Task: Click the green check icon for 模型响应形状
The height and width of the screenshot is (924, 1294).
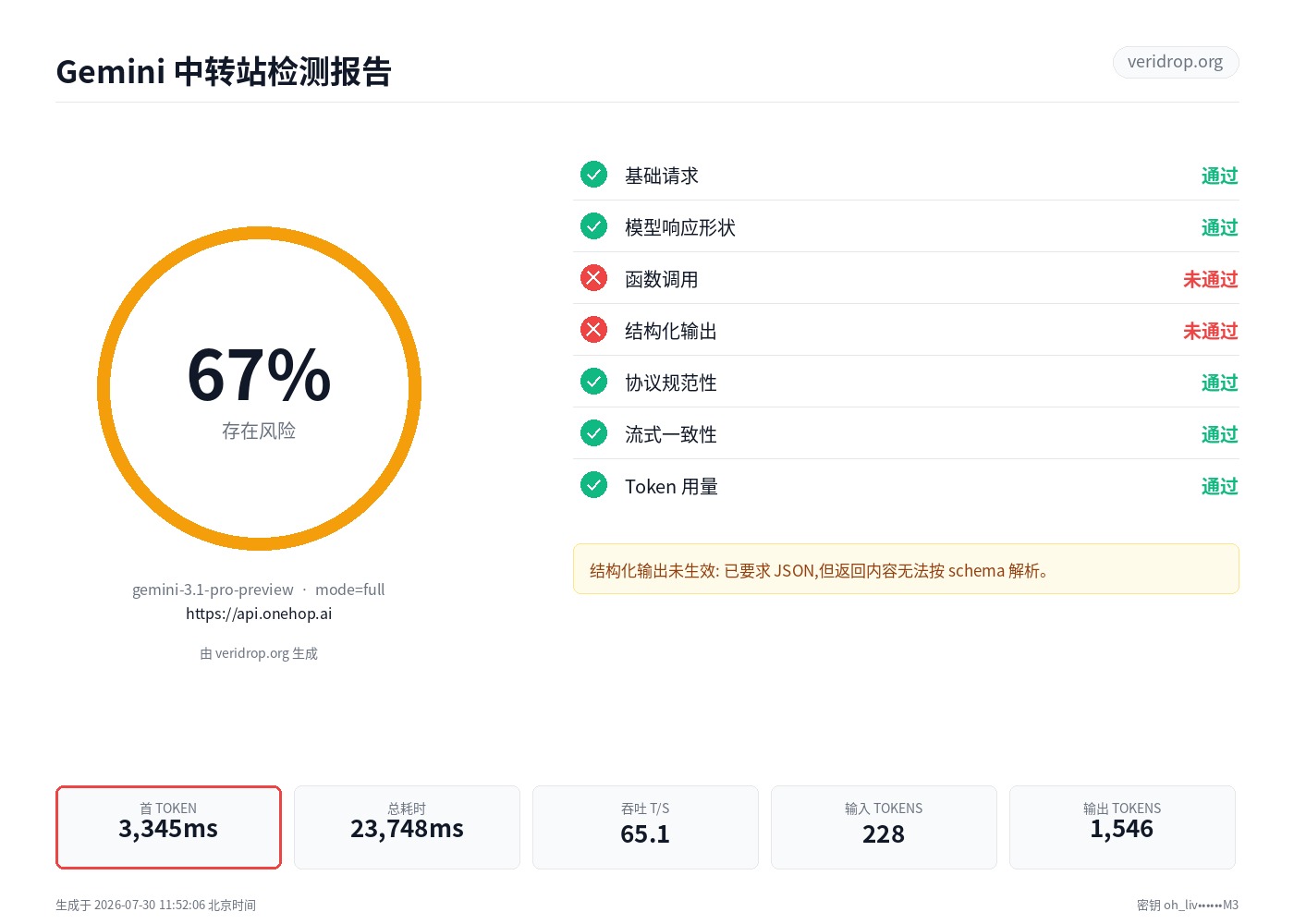Action: pos(593,226)
